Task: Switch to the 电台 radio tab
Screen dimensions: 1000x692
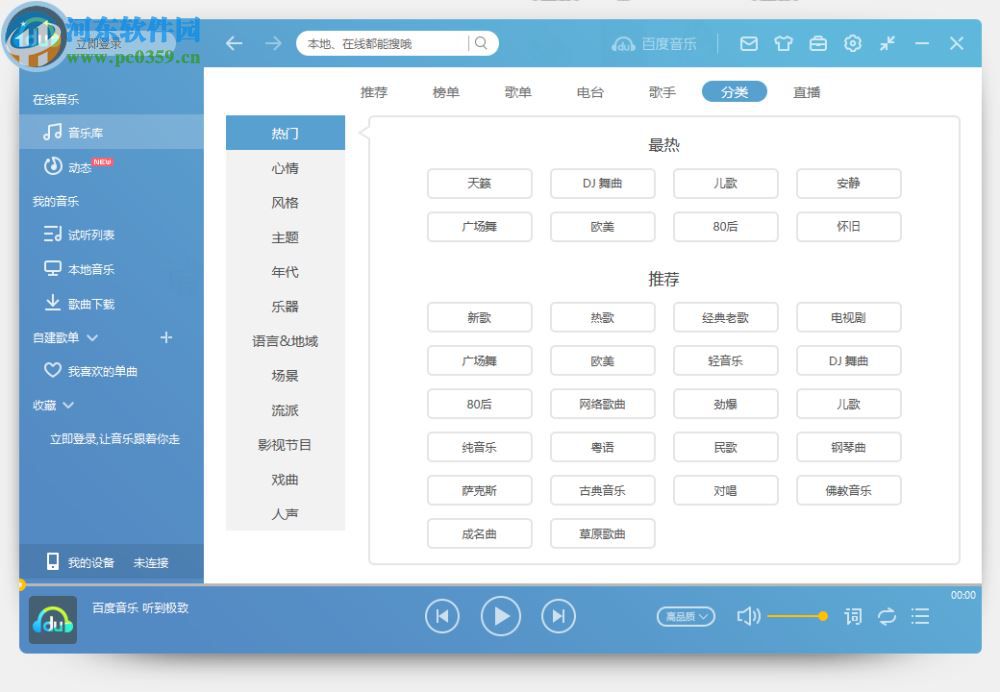Action: (x=590, y=92)
